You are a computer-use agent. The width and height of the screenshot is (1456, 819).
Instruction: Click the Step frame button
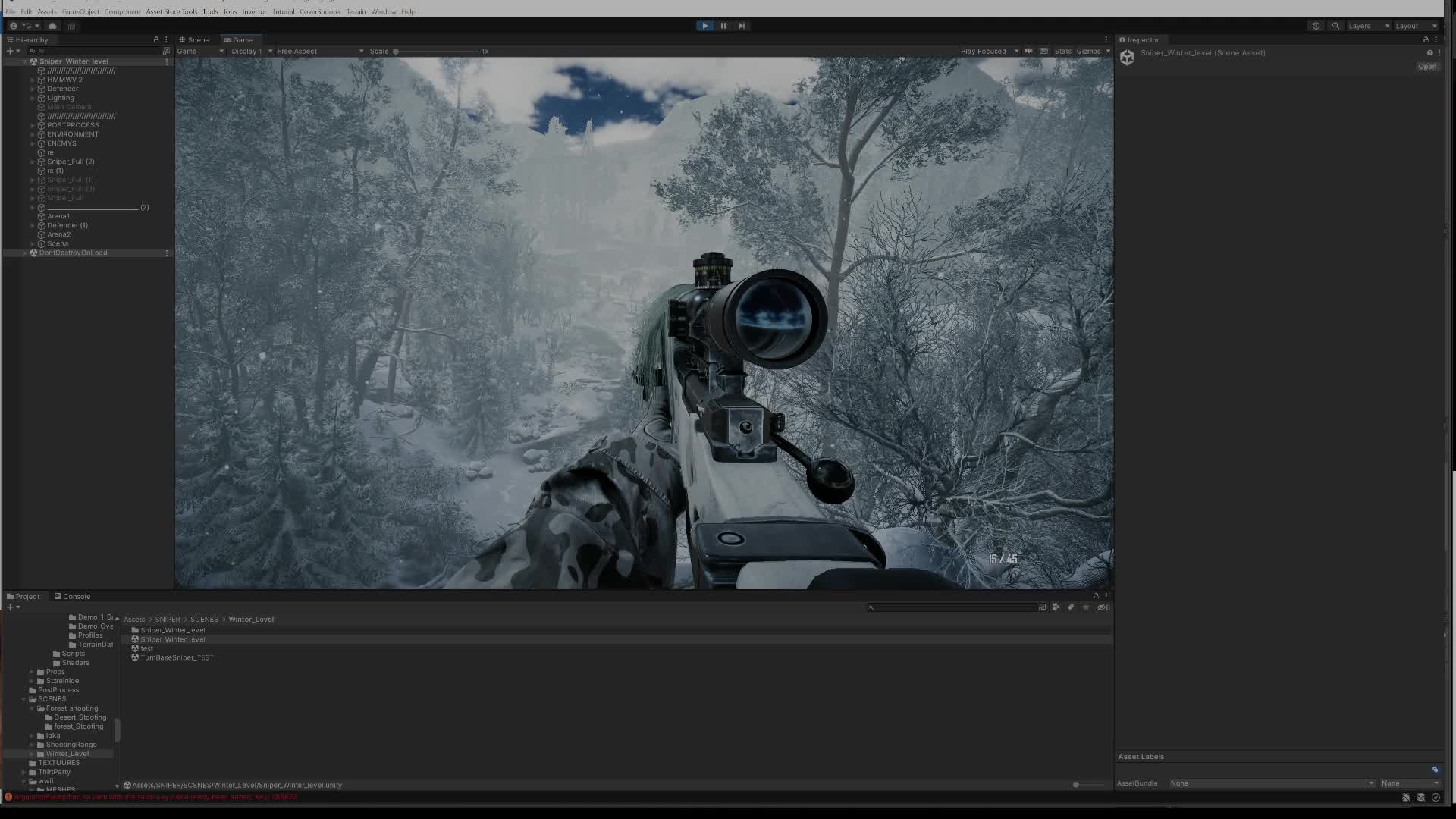pos(742,26)
